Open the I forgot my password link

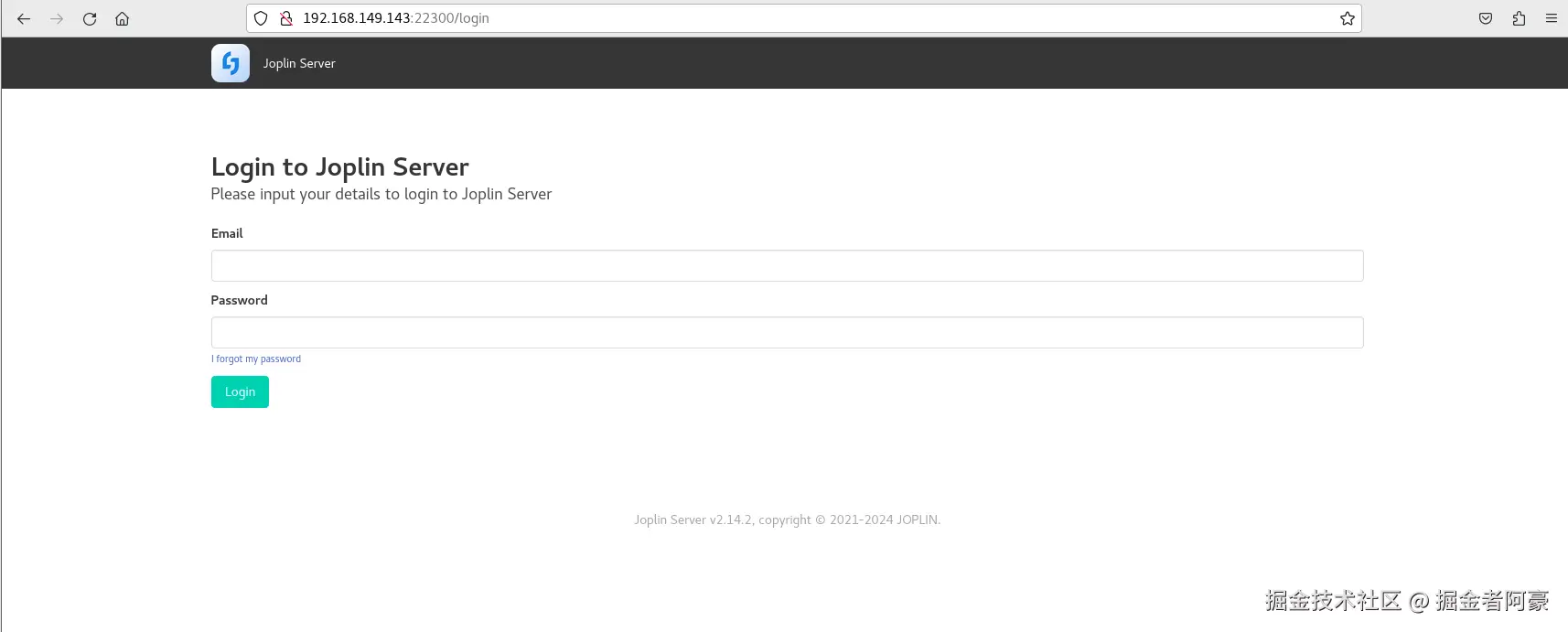(256, 359)
